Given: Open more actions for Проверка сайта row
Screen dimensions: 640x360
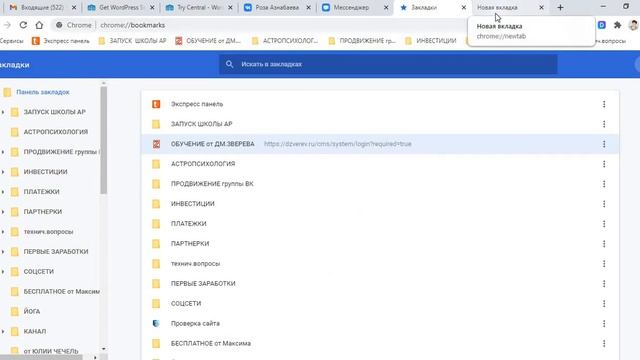Looking at the screenshot, I should click(x=604, y=324).
